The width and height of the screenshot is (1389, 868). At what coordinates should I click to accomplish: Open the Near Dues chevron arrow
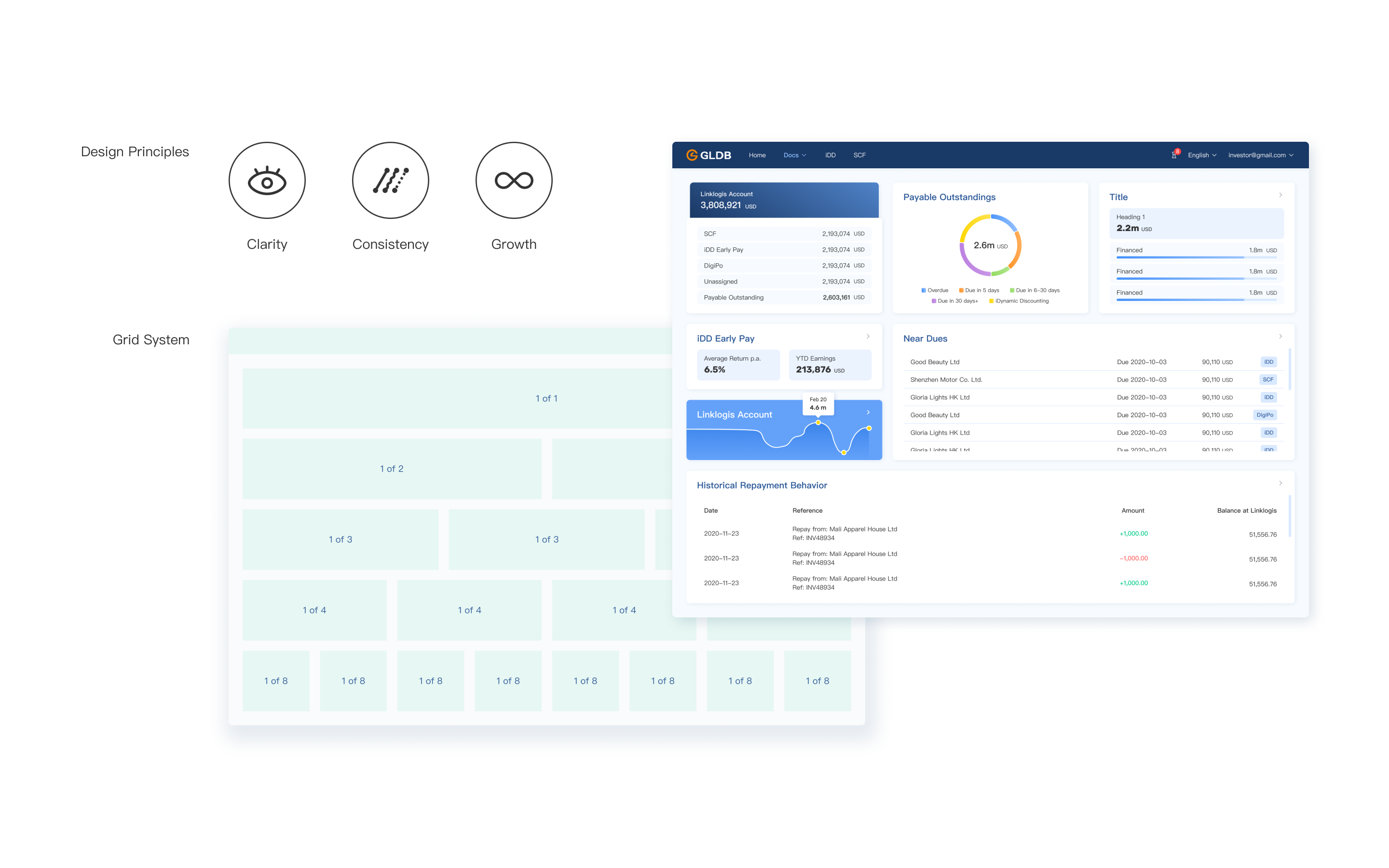[x=1280, y=337]
